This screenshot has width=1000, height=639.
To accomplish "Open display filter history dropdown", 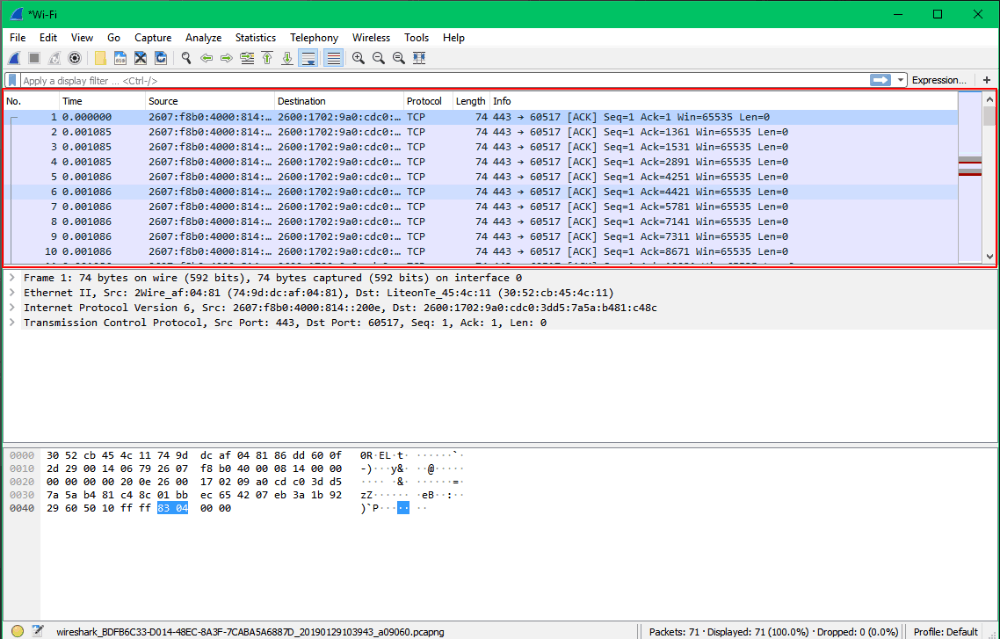I will click(x=901, y=80).
